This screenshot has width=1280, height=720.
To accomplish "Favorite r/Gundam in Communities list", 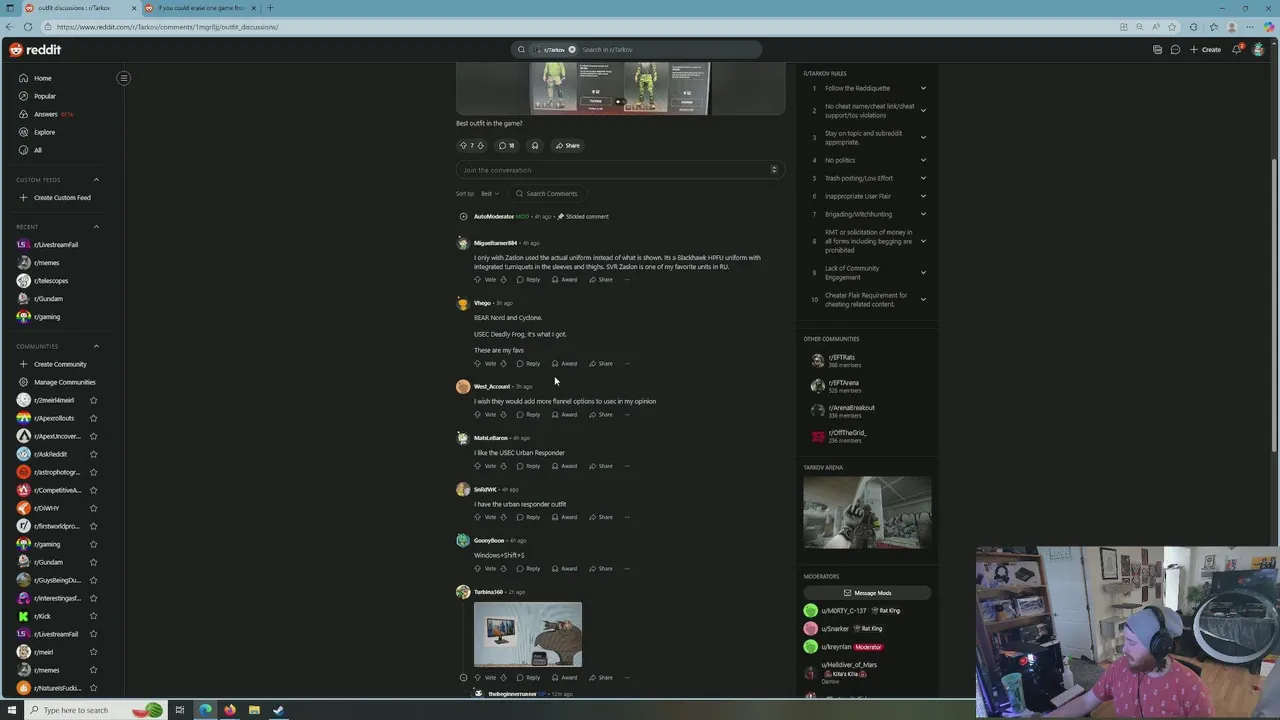I will point(93,562).
